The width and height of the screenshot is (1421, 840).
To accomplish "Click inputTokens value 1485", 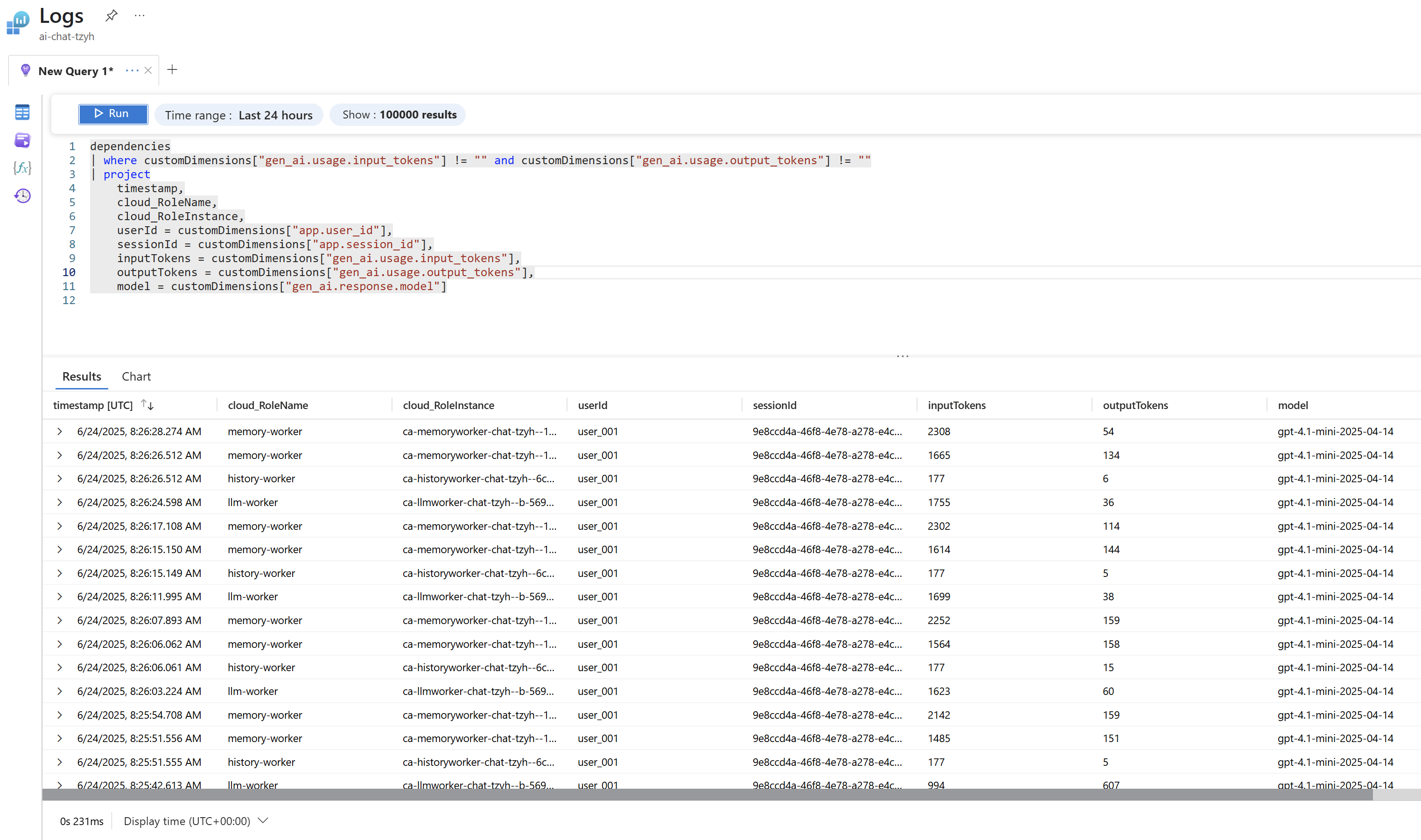I will coord(938,738).
